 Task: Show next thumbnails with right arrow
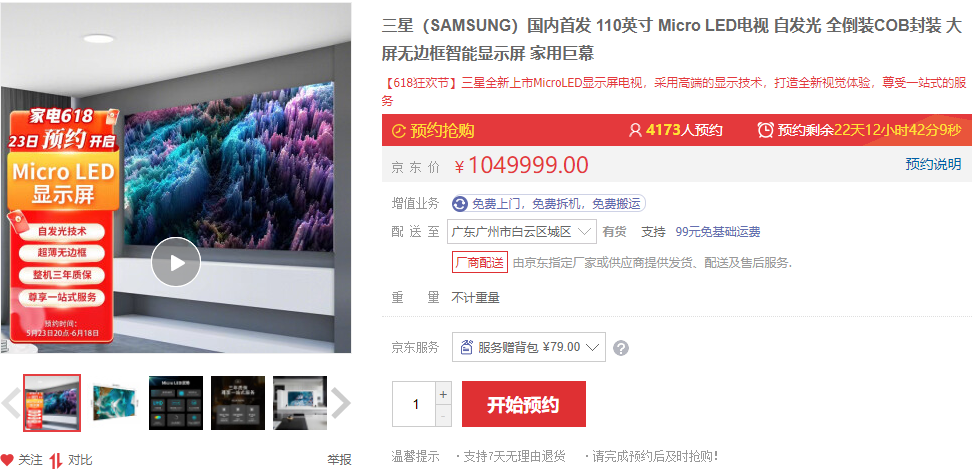[x=340, y=403]
